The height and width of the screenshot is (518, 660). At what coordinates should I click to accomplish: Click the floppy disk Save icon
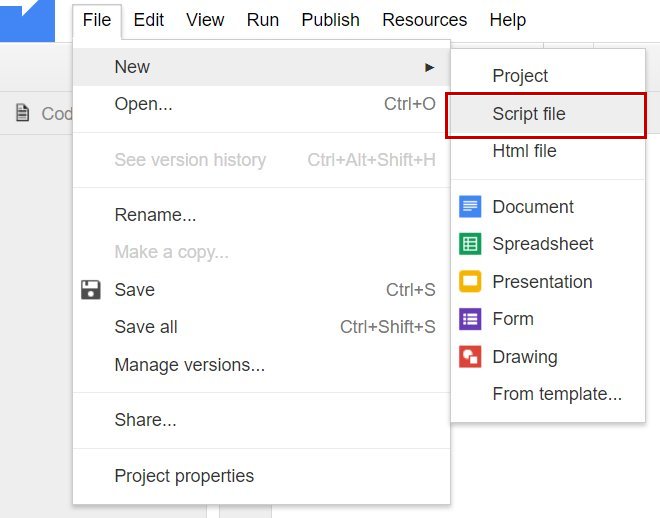[90, 290]
